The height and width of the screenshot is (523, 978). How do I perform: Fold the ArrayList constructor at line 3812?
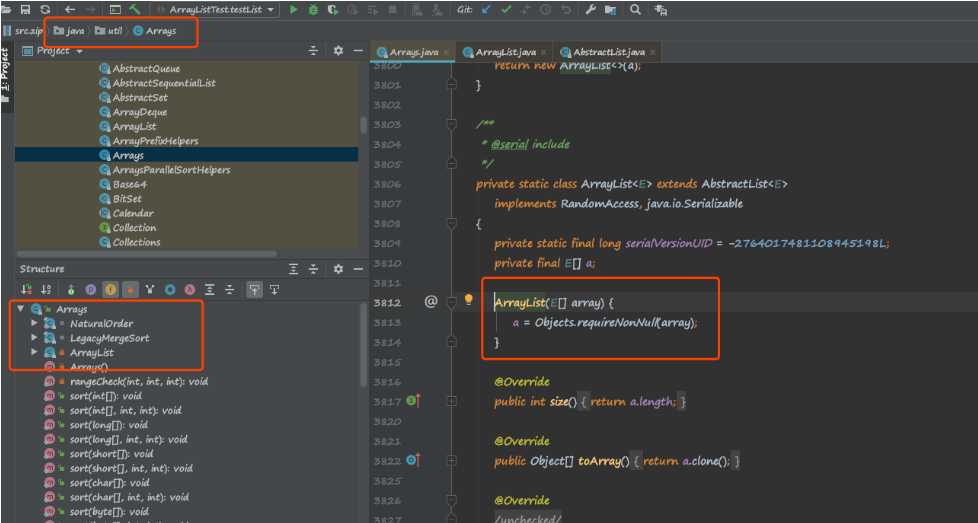[452, 302]
